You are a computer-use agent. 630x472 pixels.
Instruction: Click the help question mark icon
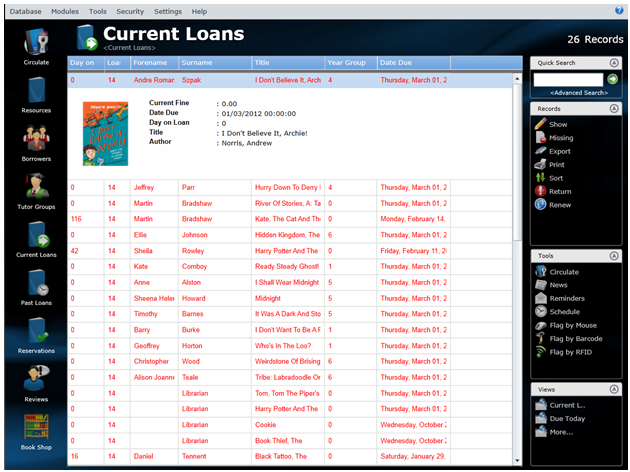[x=619, y=10]
